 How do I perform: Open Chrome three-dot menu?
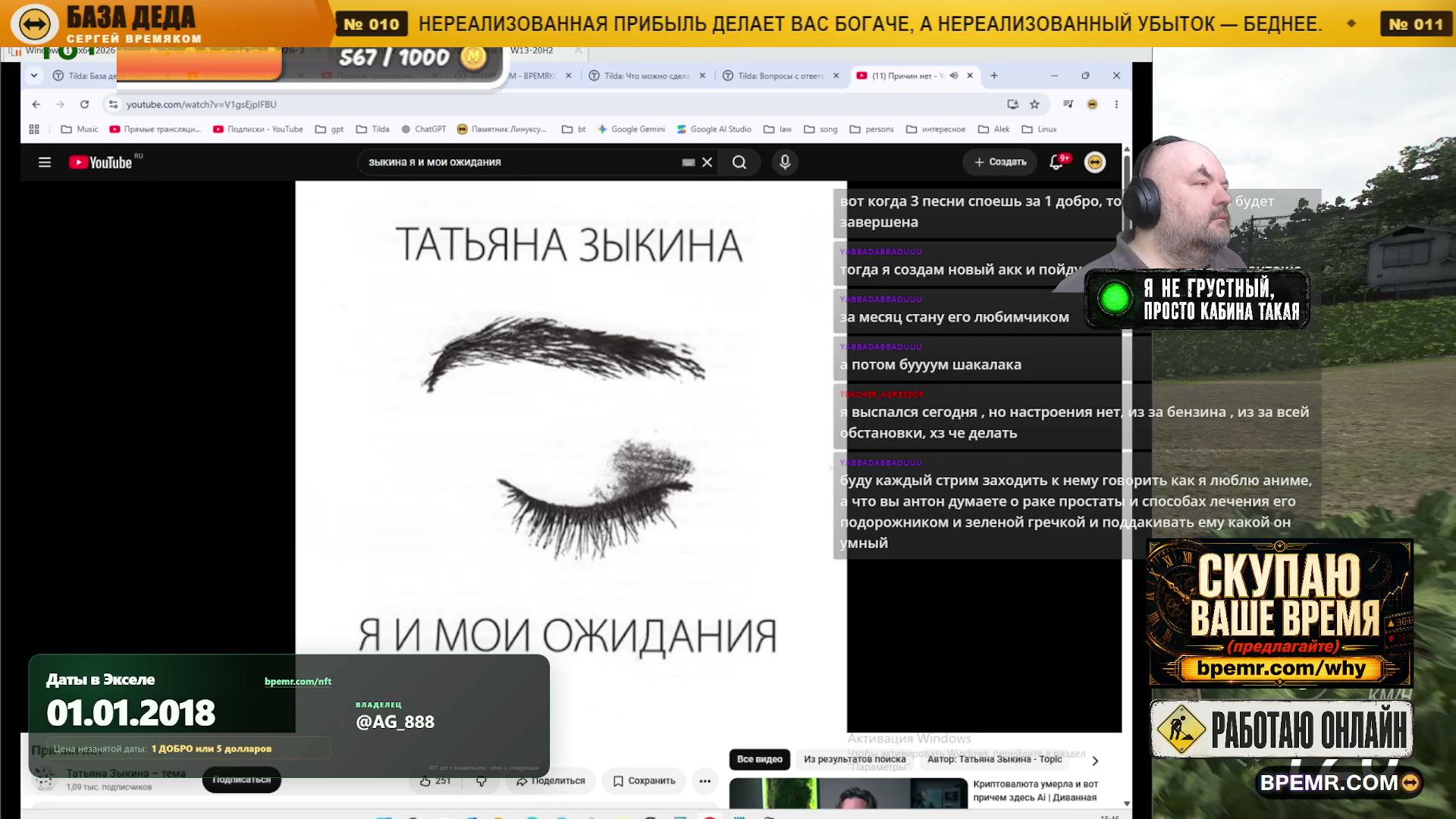[x=1116, y=105]
